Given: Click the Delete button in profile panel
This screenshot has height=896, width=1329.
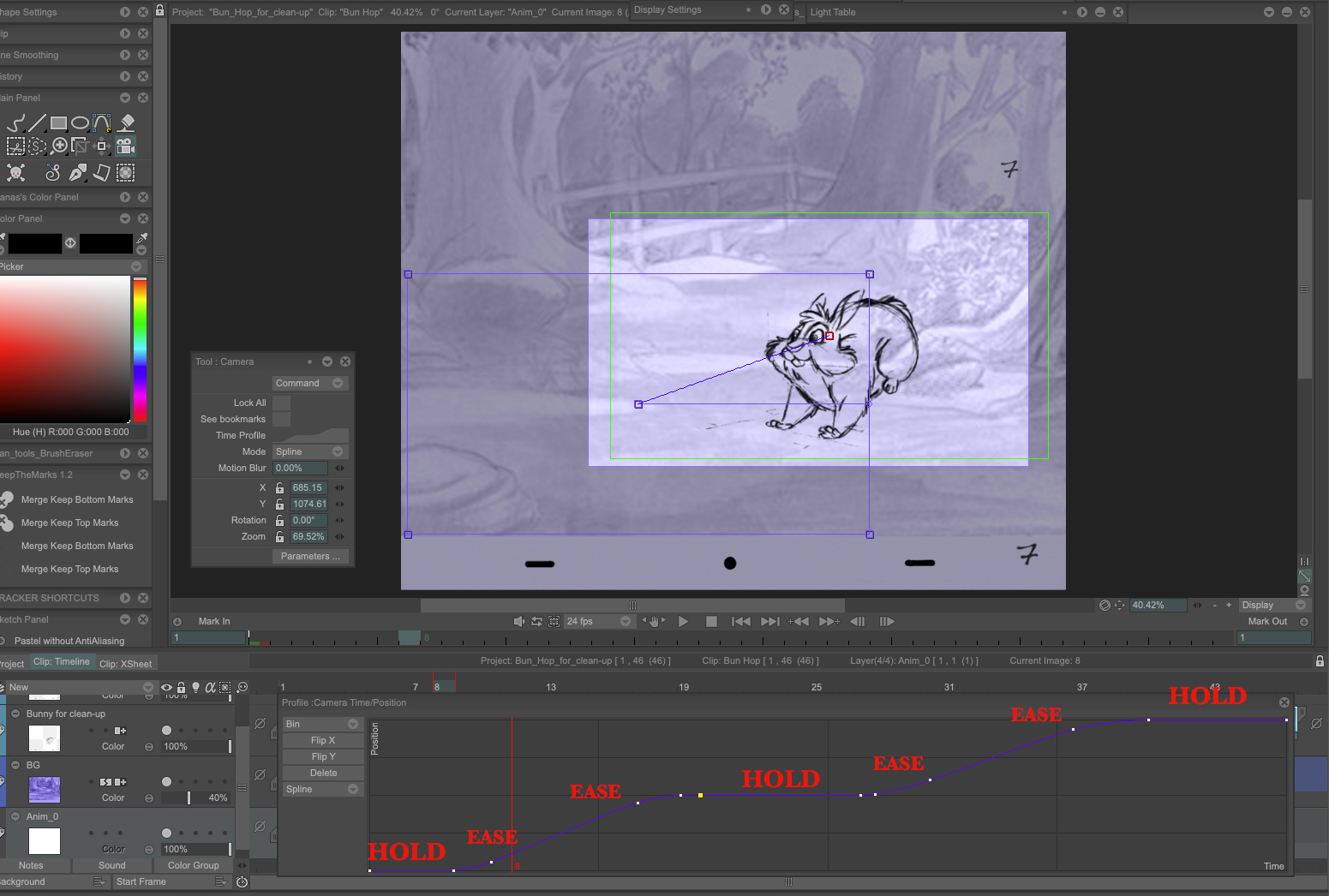Looking at the screenshot, I should tap(323, 773).
